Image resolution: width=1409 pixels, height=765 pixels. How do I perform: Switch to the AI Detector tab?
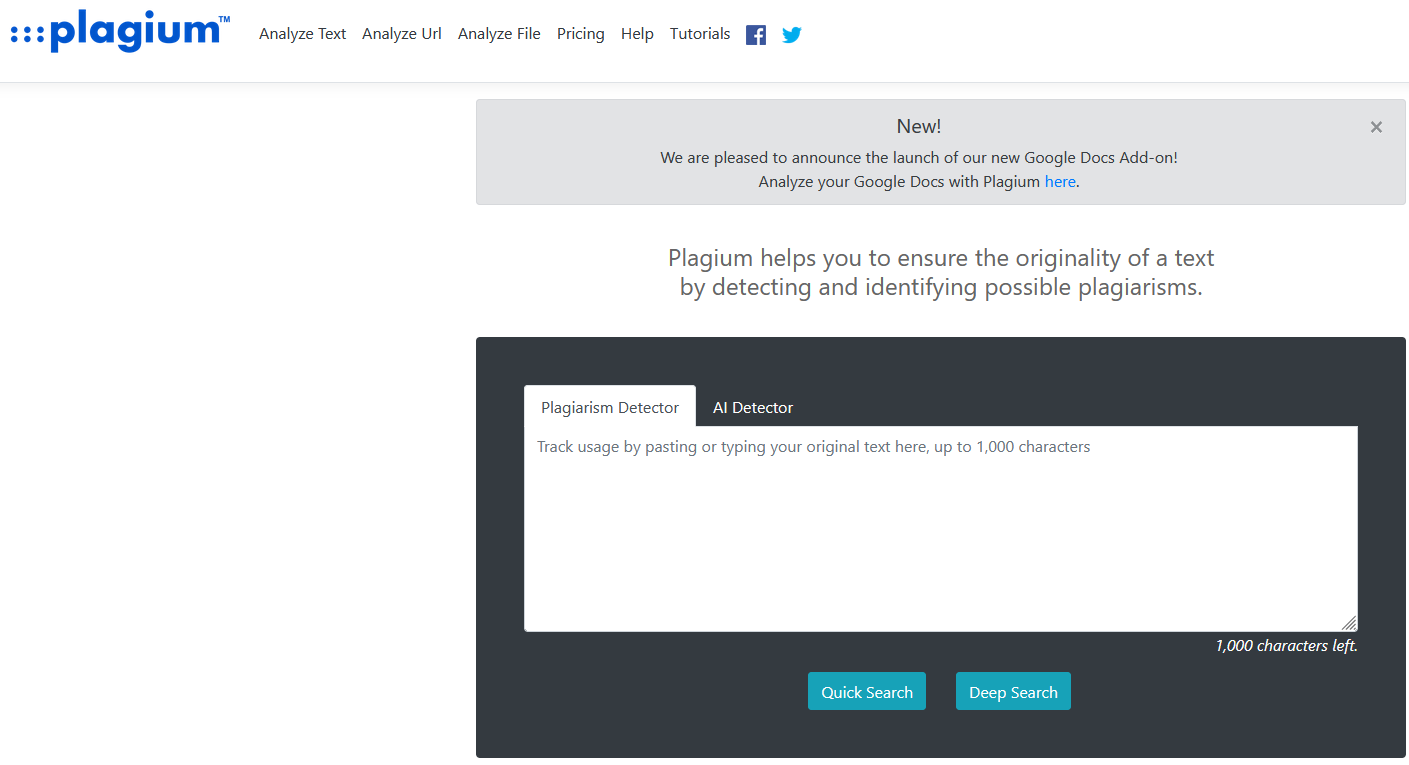pos(753,408)
